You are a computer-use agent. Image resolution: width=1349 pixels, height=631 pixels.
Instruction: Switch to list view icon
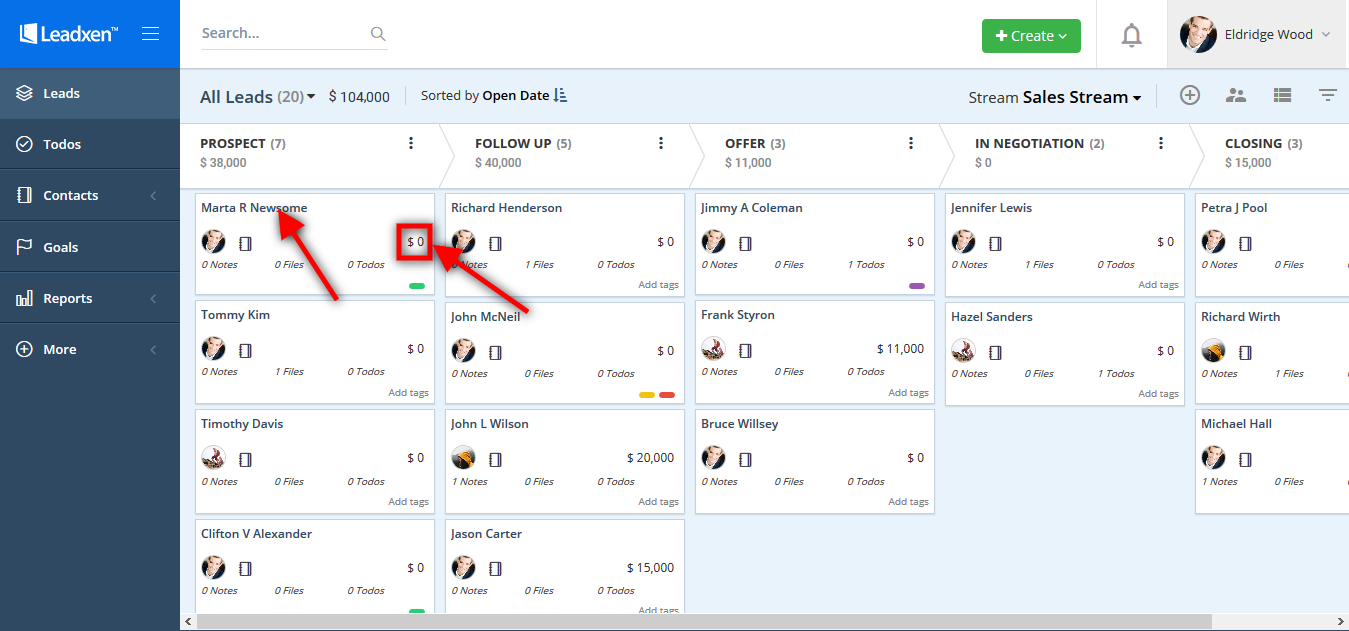(1282, 95)
